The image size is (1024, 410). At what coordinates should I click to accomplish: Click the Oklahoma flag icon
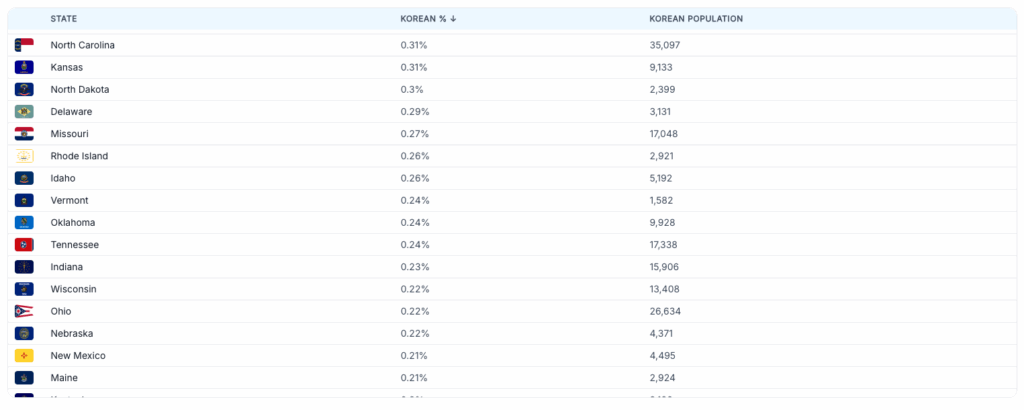(x=24, y=223)
